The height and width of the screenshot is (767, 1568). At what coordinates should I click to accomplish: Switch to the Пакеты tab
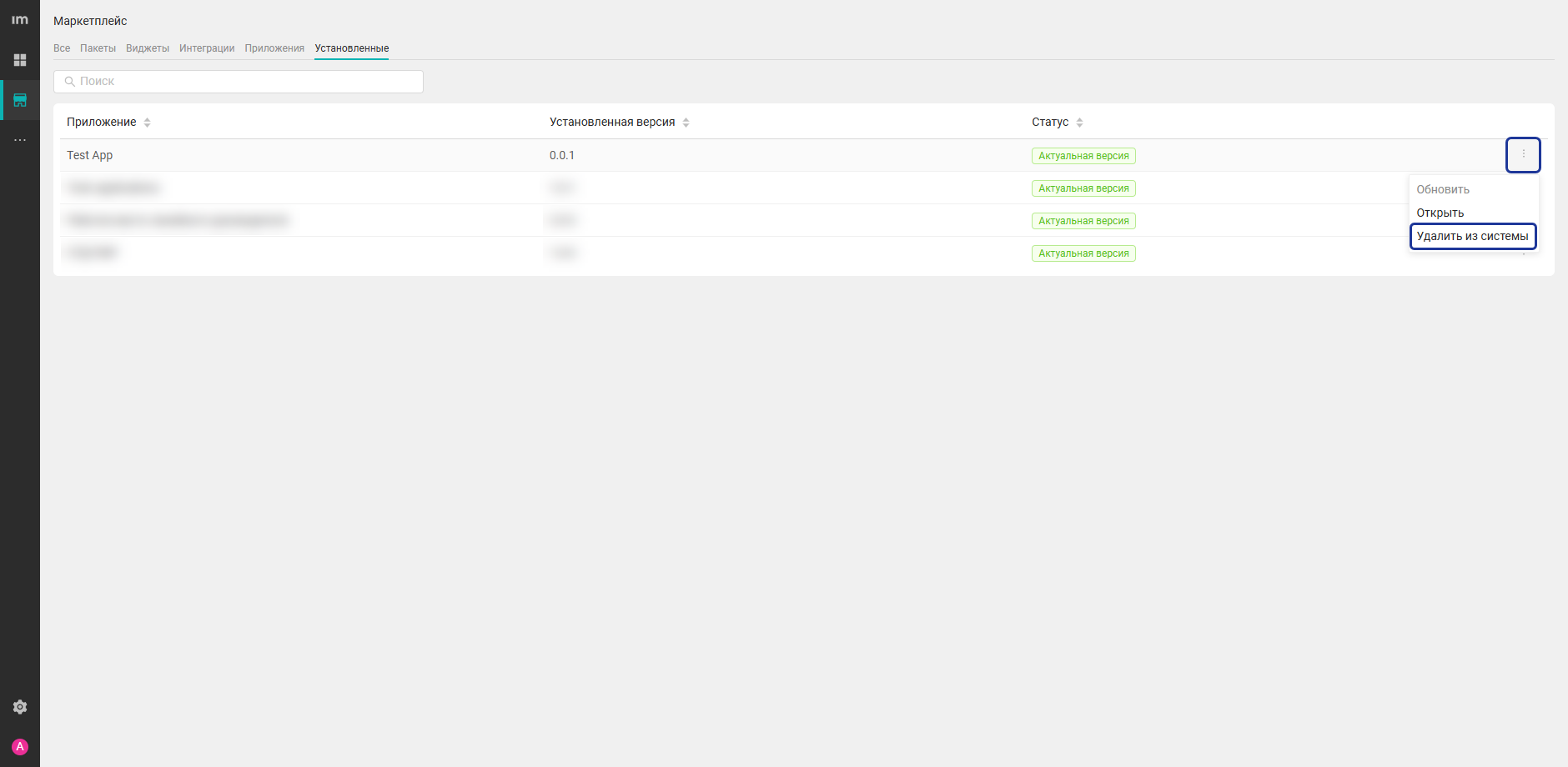click(98, 48)
